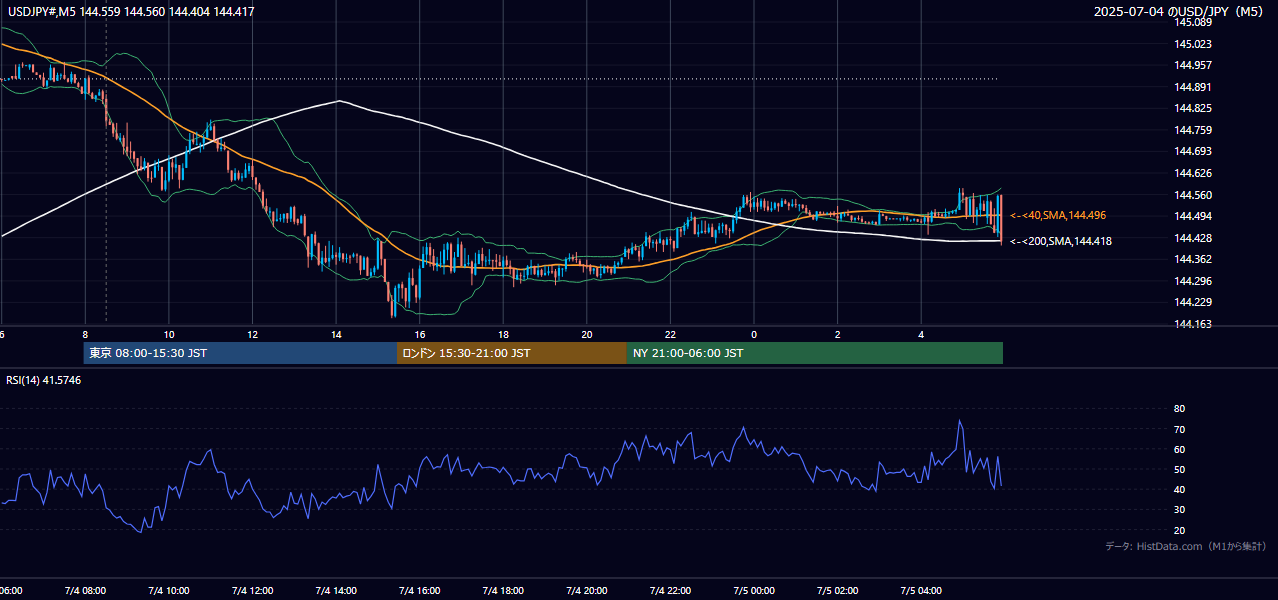This screenshot has height=600, width=1278.
Task: Click RSI scale level 20
Action: (x=1180, y=530)
